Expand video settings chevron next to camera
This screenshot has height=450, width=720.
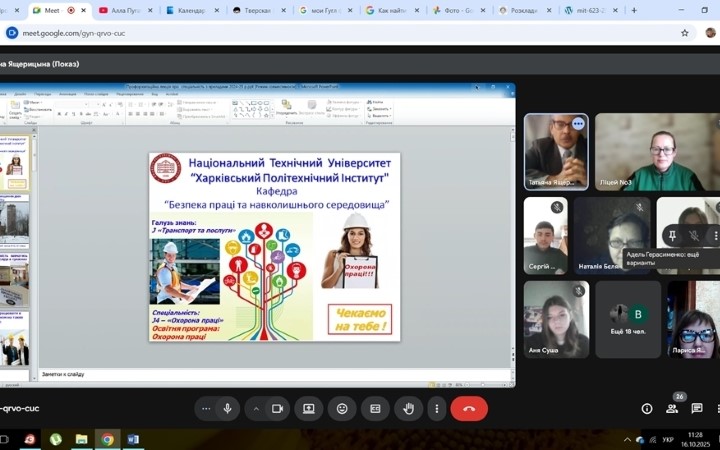click(256, 408)
